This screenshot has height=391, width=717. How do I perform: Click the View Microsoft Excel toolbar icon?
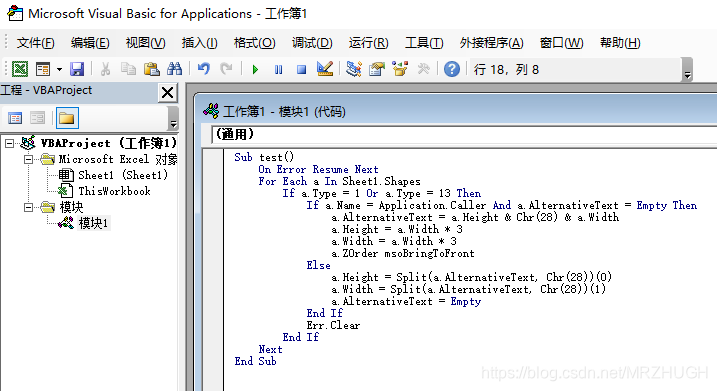(20, 69)
